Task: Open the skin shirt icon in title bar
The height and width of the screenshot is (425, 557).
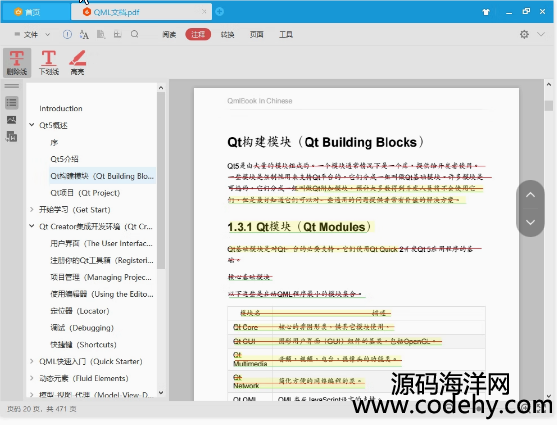Action: click(x=486, y=12)
